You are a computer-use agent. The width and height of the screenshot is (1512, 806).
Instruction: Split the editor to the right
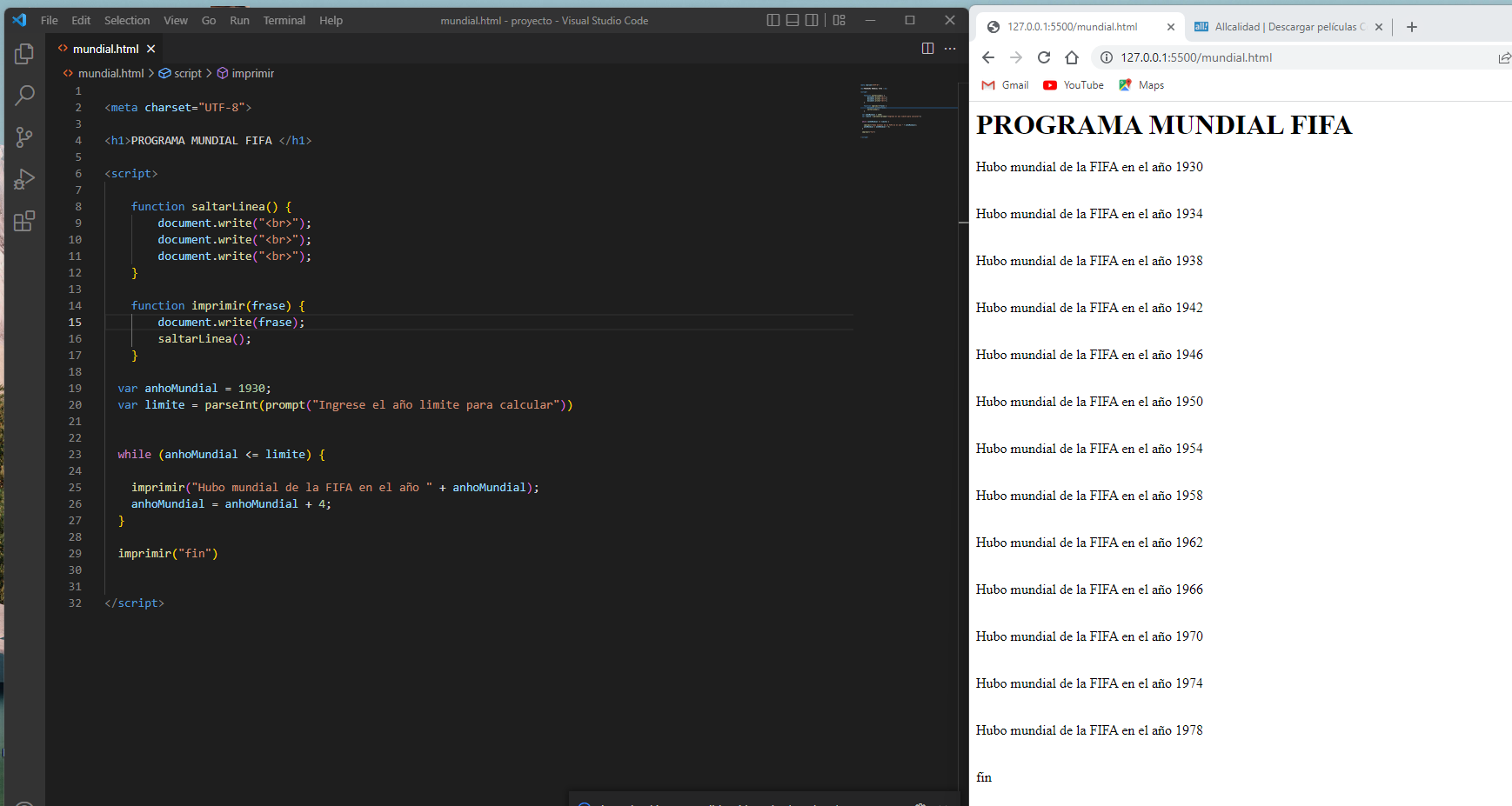pos(927,49)
